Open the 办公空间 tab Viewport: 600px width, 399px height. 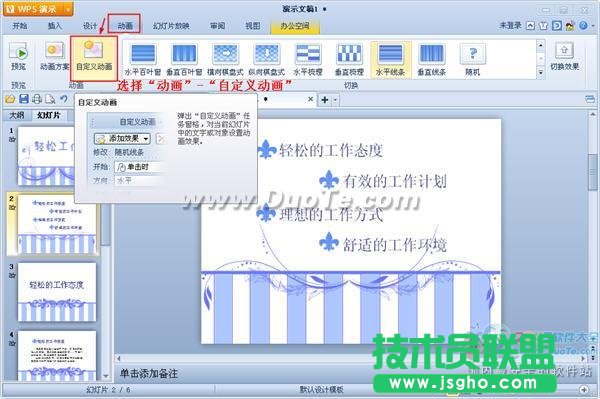[295, 26]
